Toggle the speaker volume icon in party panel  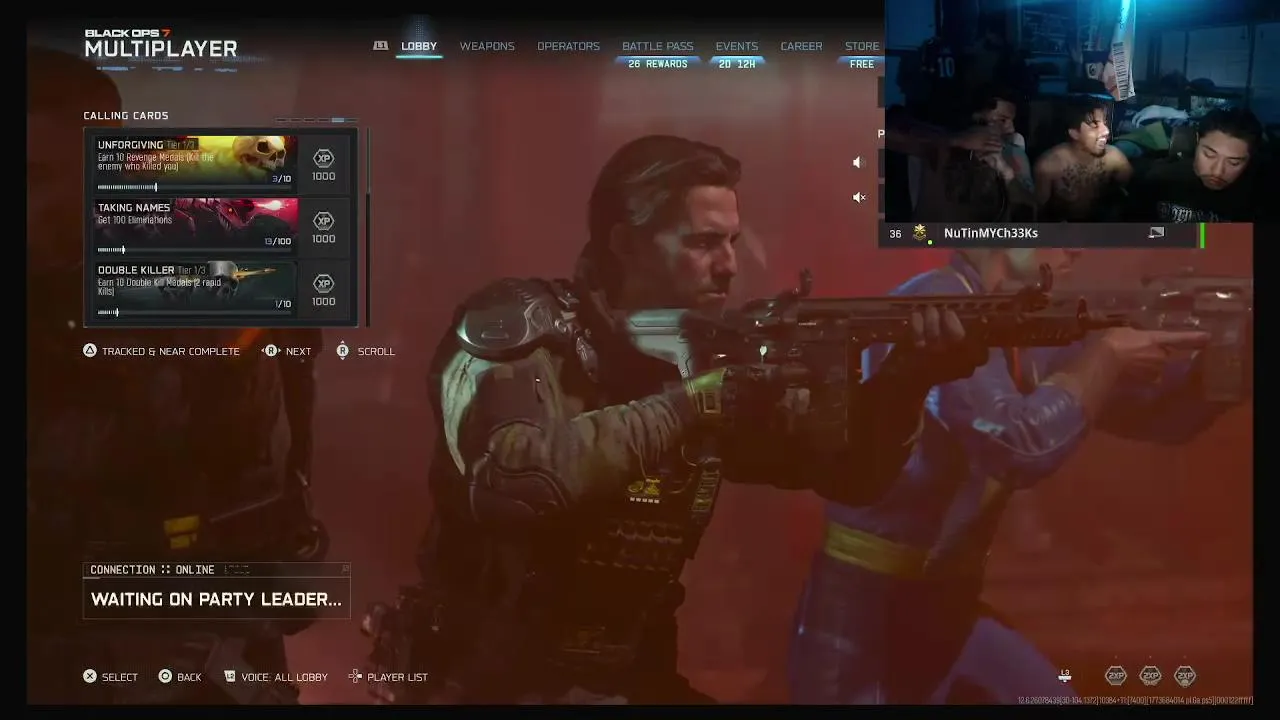point(857,162)
